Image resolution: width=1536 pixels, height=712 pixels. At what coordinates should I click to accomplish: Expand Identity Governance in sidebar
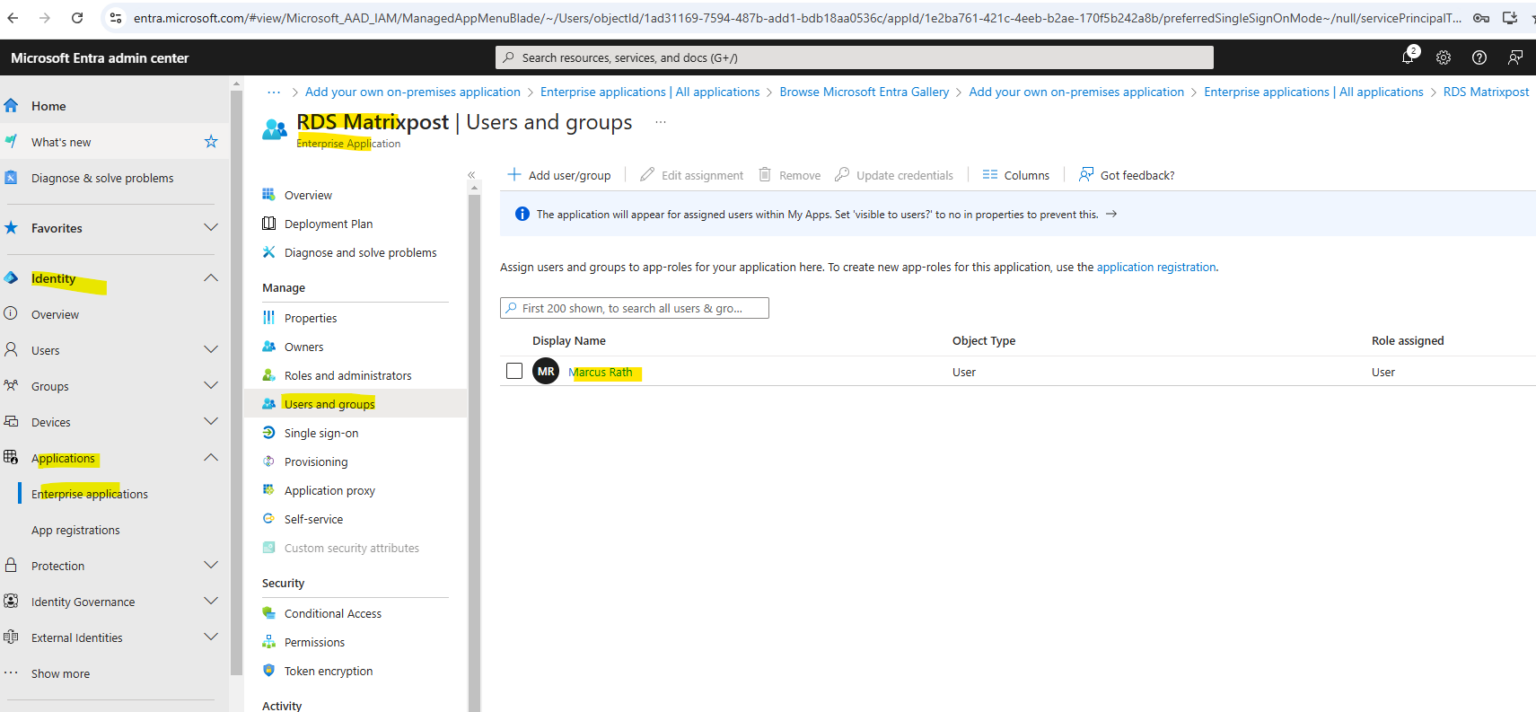click(x=211, y=602)
